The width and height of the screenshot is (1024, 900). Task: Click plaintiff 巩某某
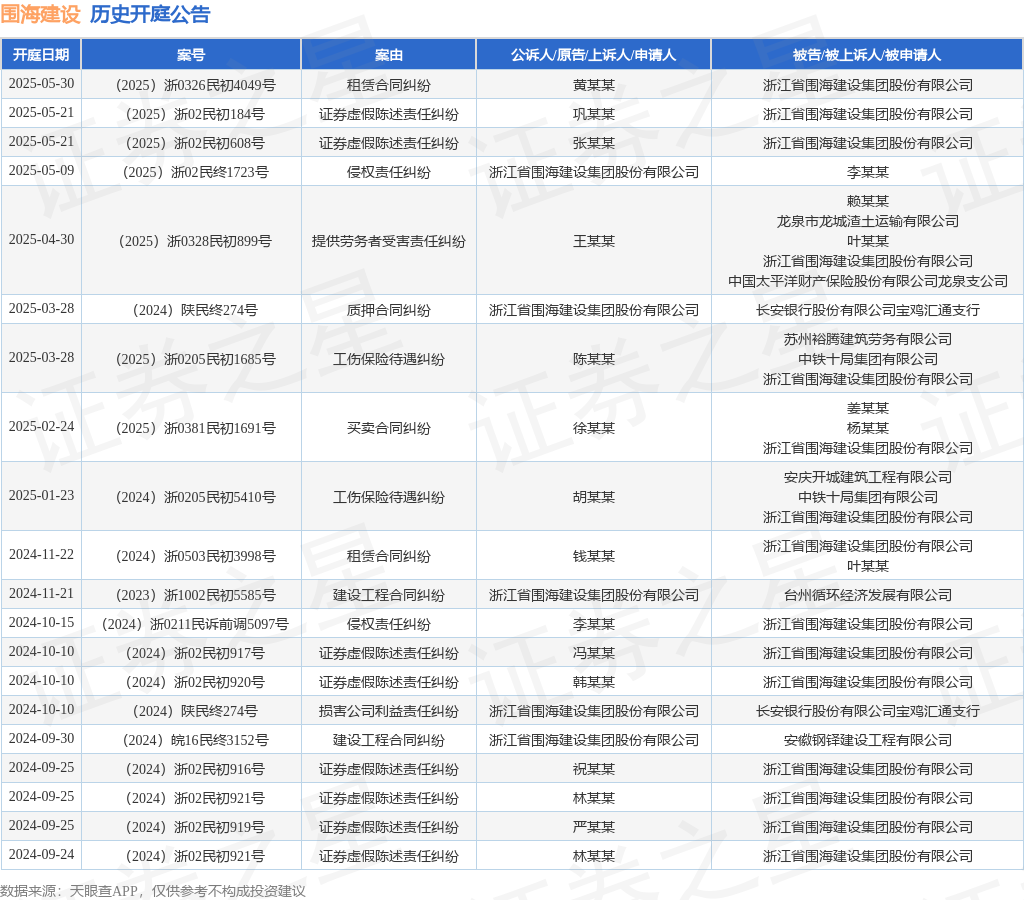click(x=594, y=114)
